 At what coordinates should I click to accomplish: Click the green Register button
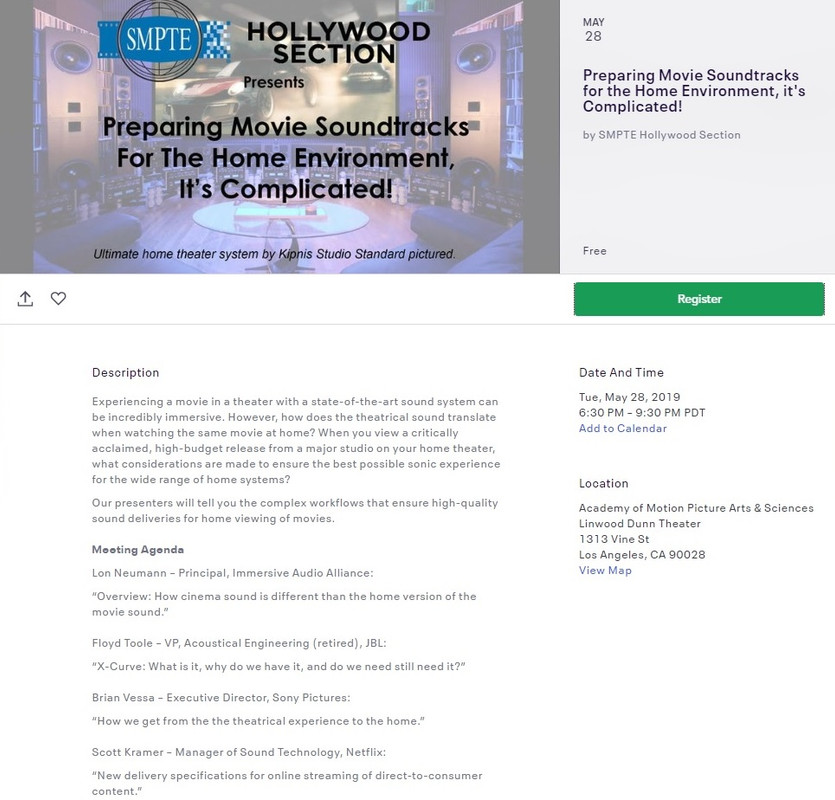699,299
